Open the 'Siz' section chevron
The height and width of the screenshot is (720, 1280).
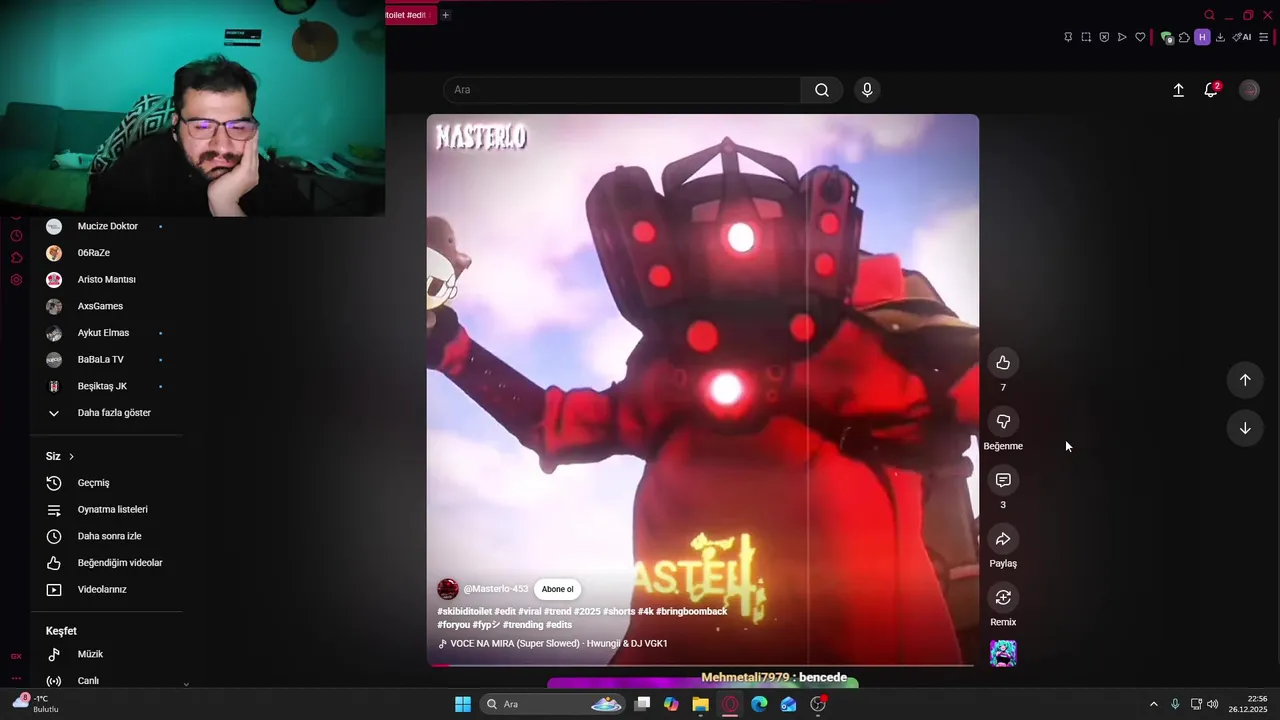[71, 457]
